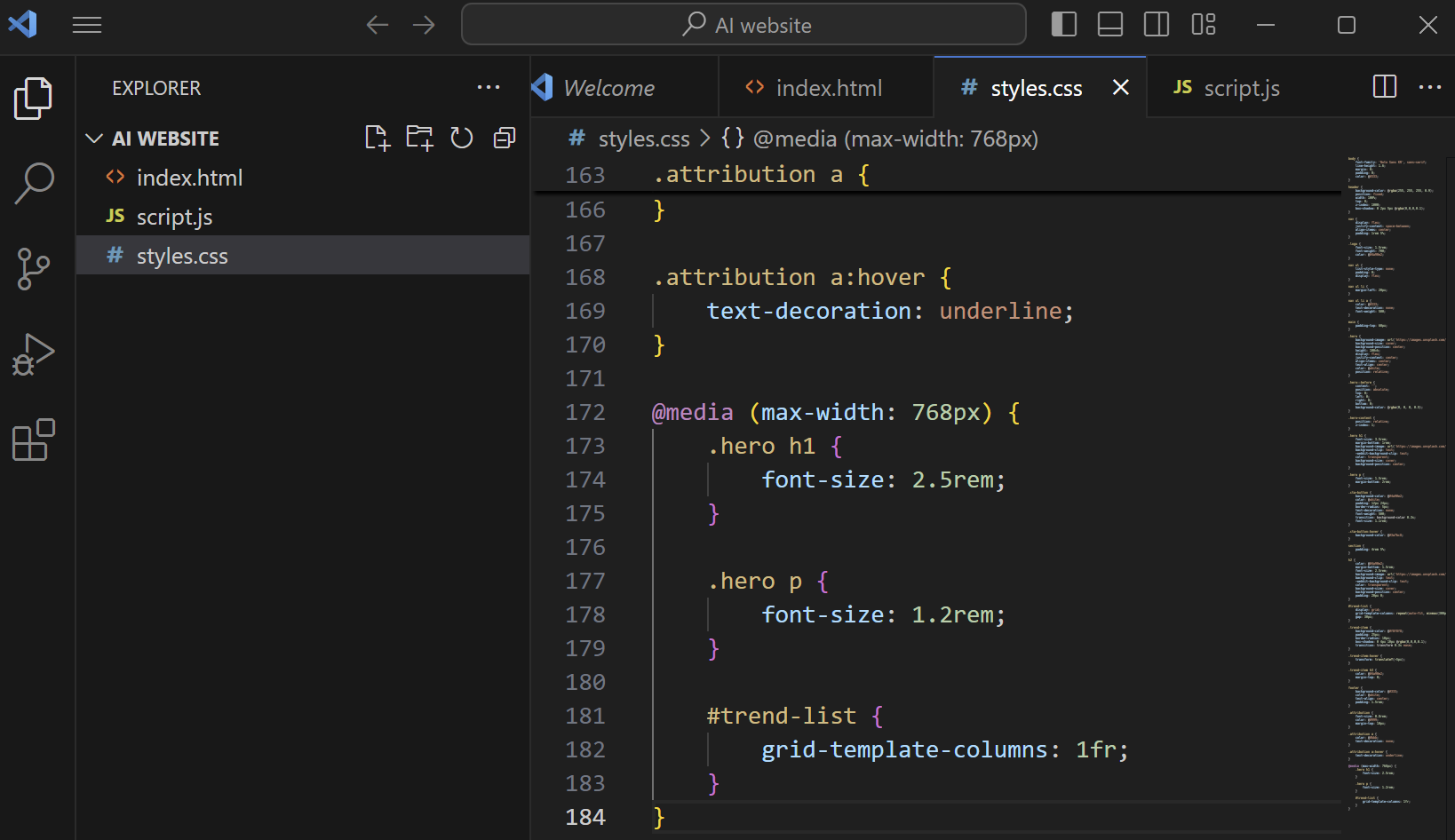1455x840 pixels.
Task: Go forward with the right arrow
Action: [425, 25]
